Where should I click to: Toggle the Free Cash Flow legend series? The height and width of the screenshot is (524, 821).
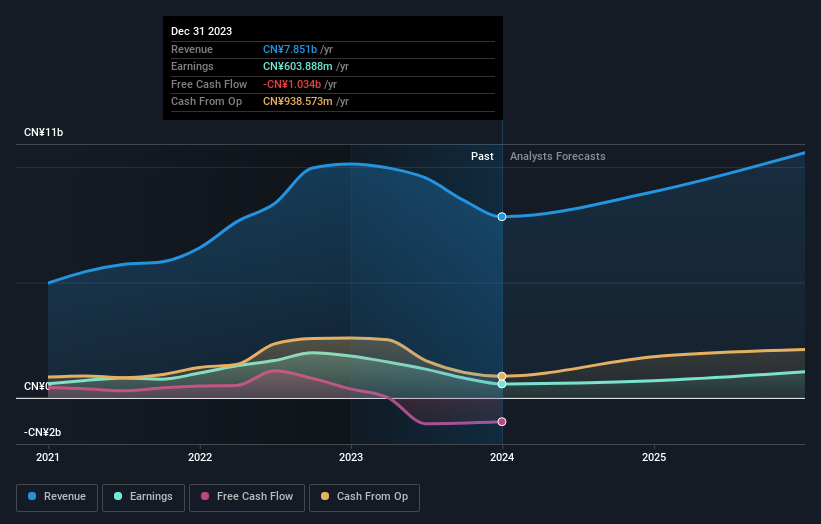247,497
